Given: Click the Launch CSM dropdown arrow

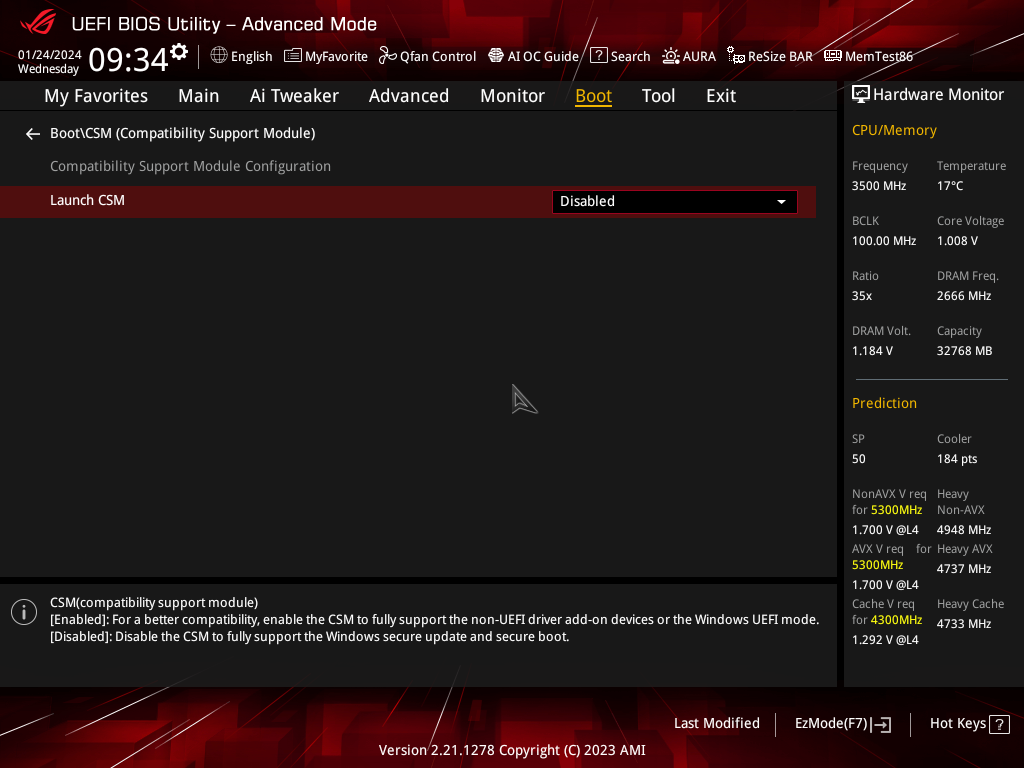Looking at the screenshot, I should (x=781, y=202).
